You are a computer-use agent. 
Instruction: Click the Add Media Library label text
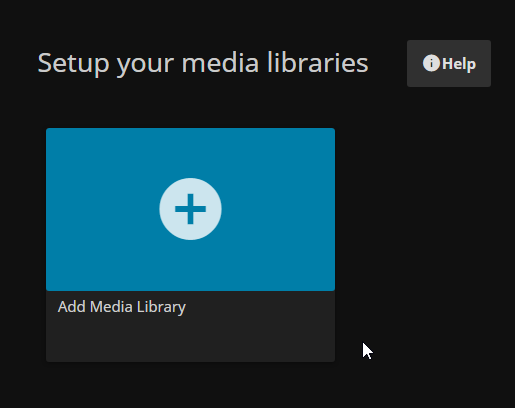pos(122,307)
